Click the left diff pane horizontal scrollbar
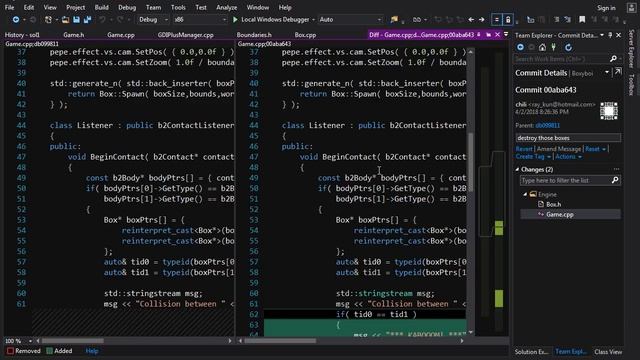The image size is (640, 360). 133,341
